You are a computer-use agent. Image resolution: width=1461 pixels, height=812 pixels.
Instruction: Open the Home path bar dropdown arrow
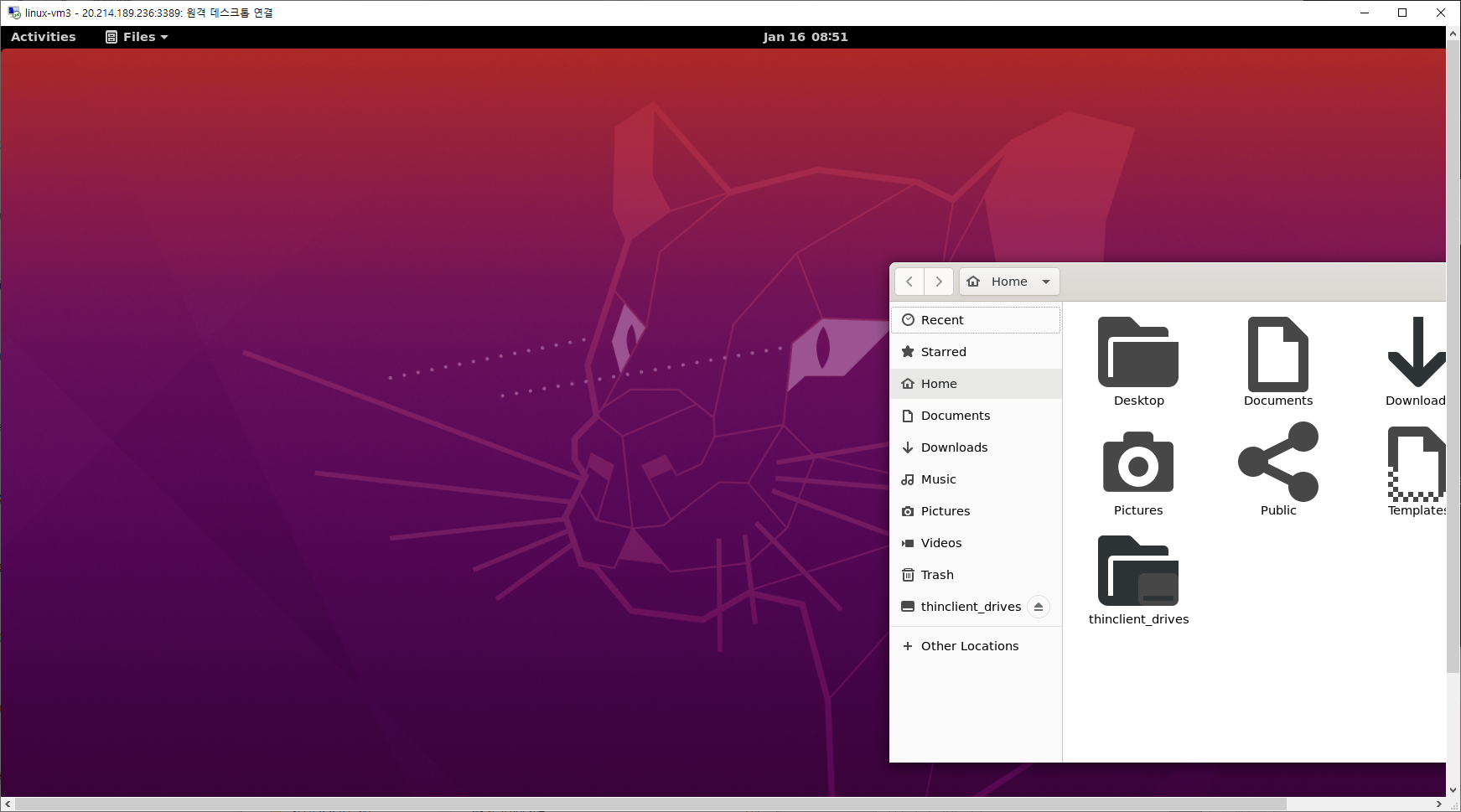(x=1046, y=282)
